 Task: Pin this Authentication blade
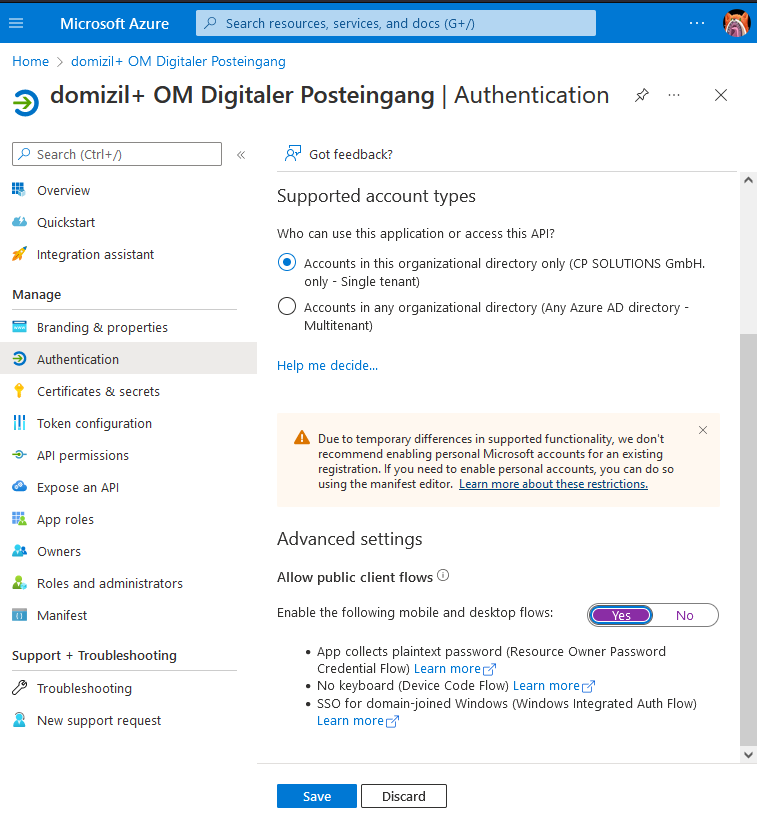pos(642,95)
